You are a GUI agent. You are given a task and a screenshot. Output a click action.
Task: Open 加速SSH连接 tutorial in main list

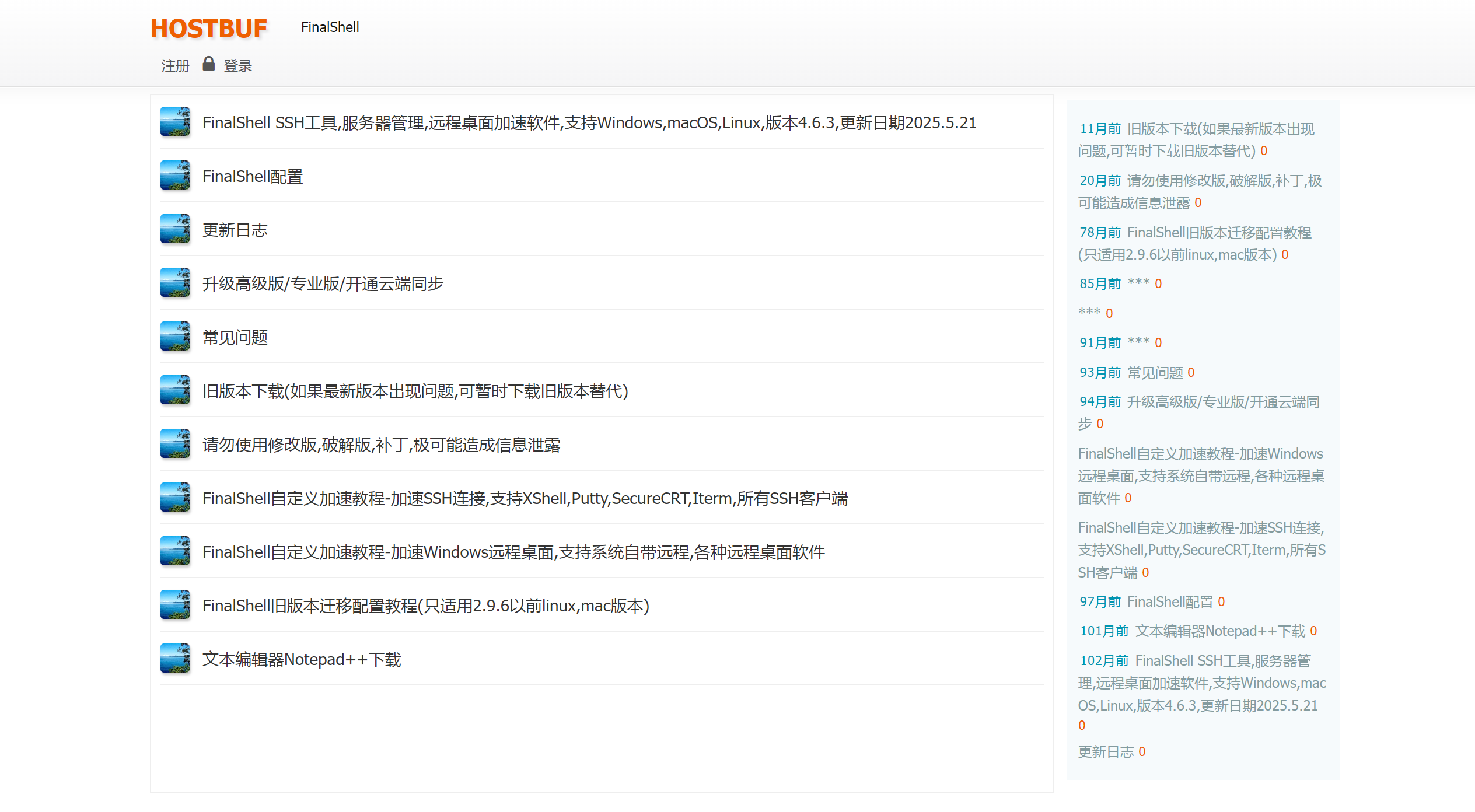coord(525,499)
